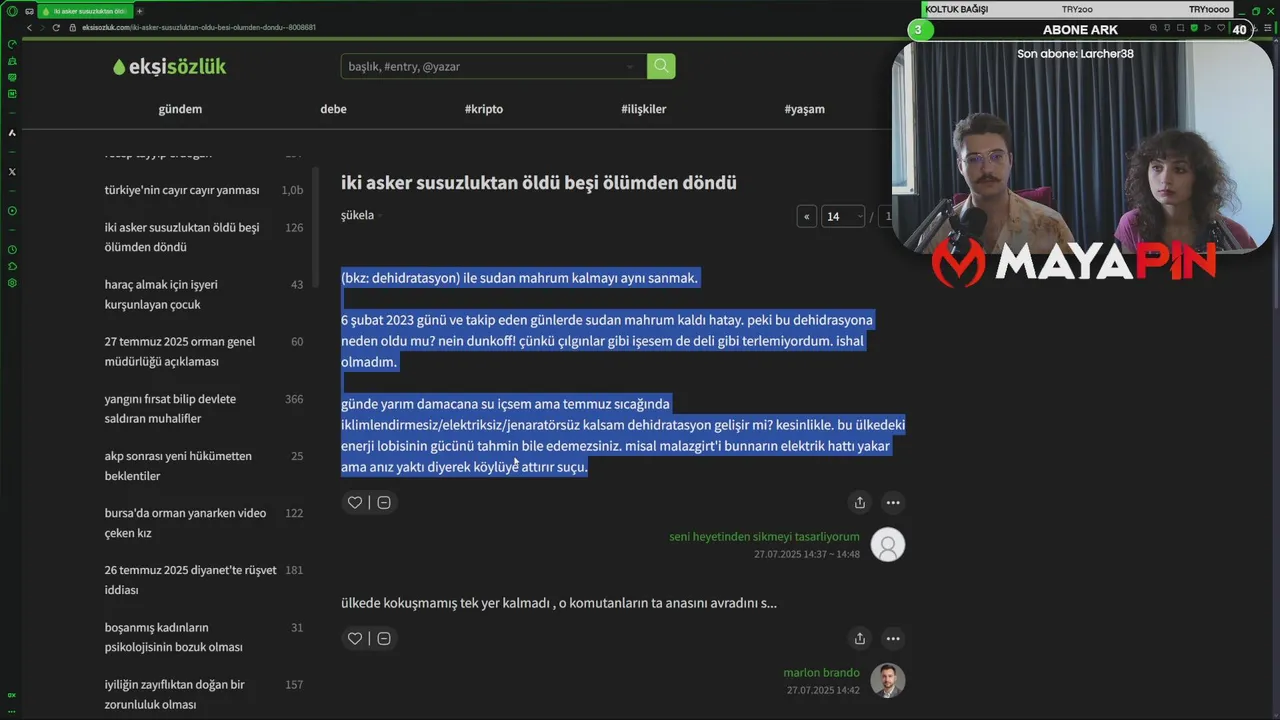
Task: Open topic boşanmış kadınların psikolojisinin bozuk olması
Action: click(x=174, y=637)
